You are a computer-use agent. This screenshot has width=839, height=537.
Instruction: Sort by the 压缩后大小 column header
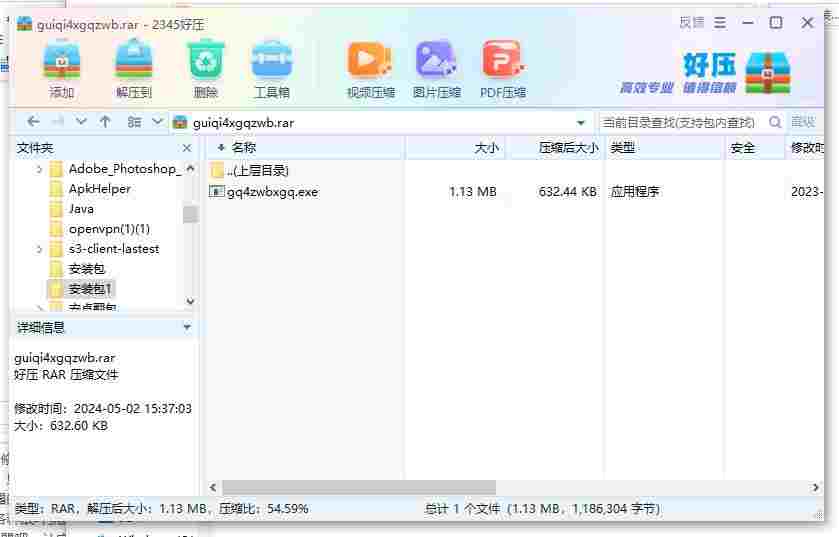568,148
